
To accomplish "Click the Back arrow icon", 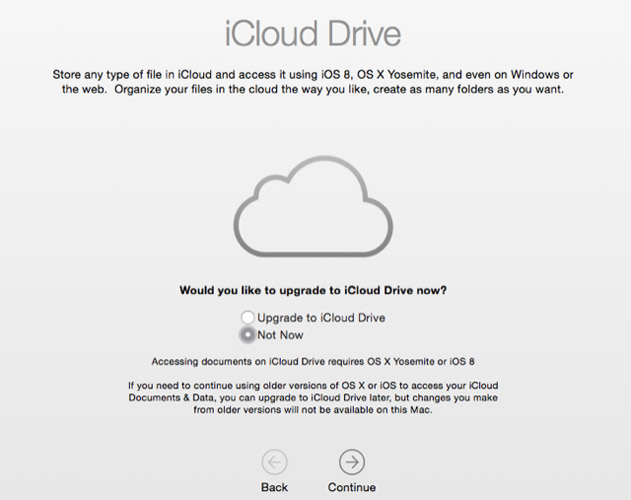I will 274,461.
